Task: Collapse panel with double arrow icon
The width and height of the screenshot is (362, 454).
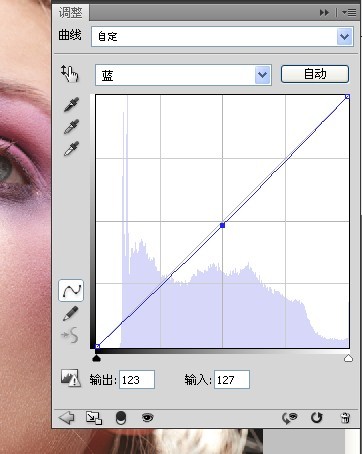Action: coord(324,13)
